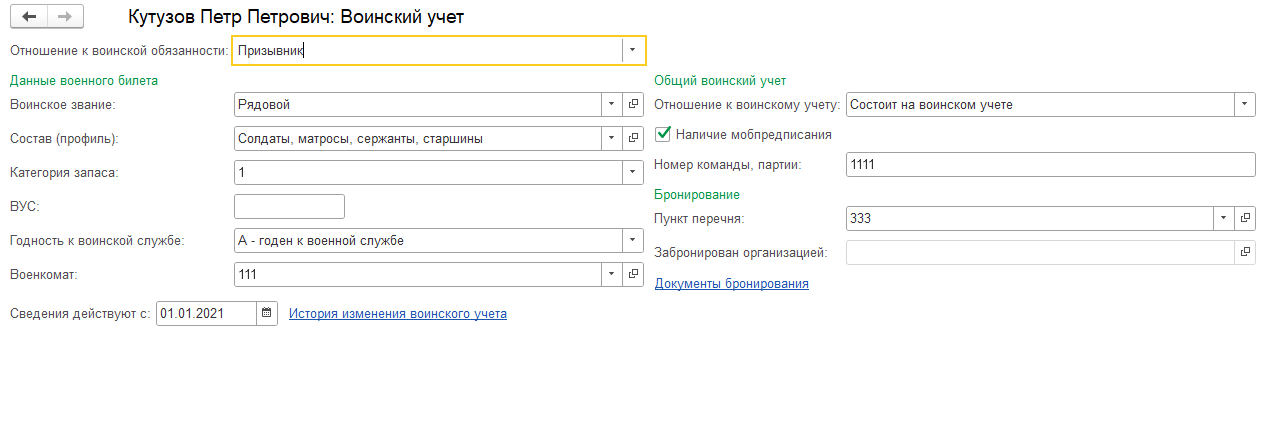Open calendar for Сведения действуют с date
The height and width of the screenshot is (434, 1286).
click(x=266, y=313)
